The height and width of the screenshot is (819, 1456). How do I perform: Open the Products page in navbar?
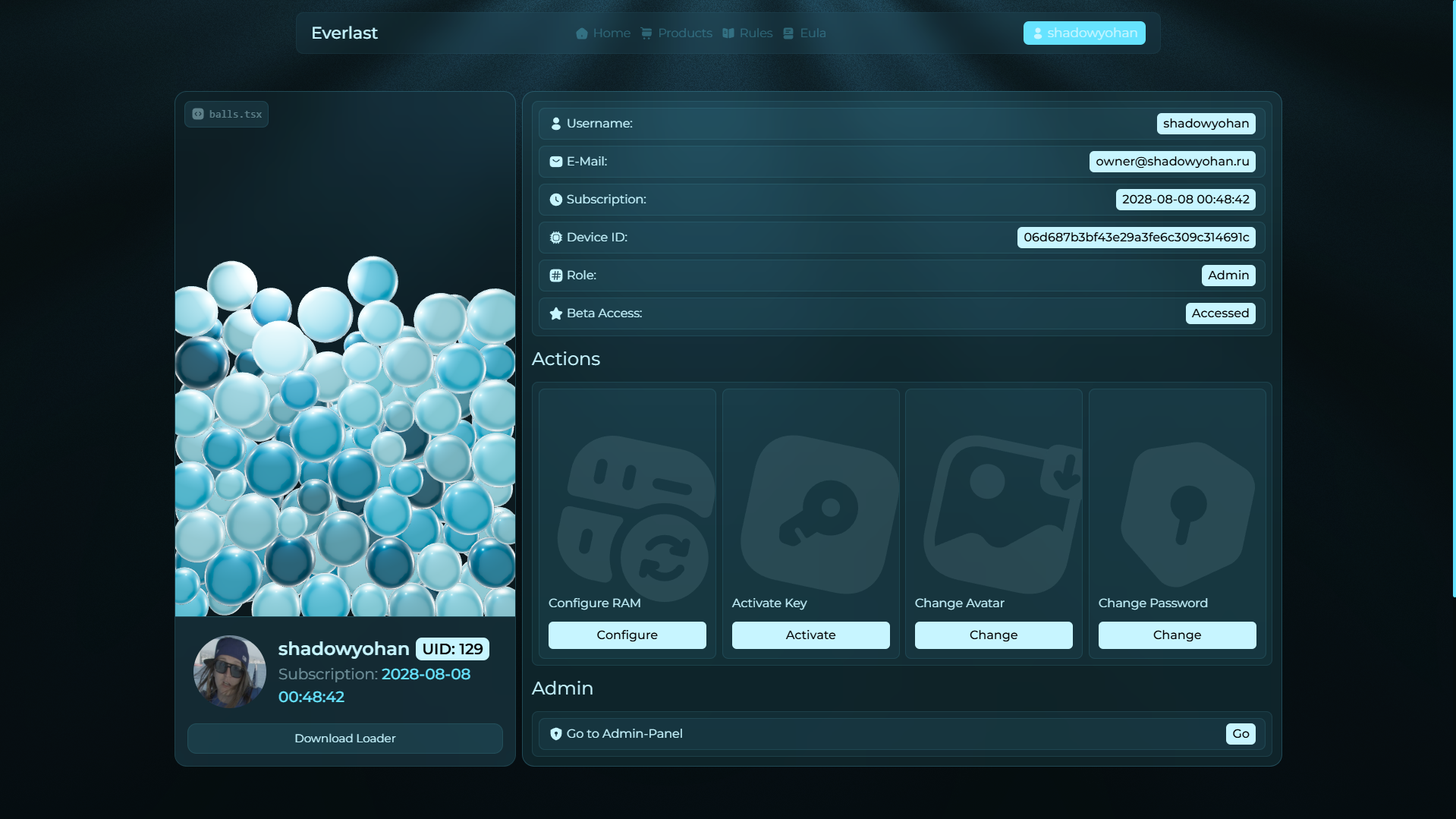pos(677,33)
